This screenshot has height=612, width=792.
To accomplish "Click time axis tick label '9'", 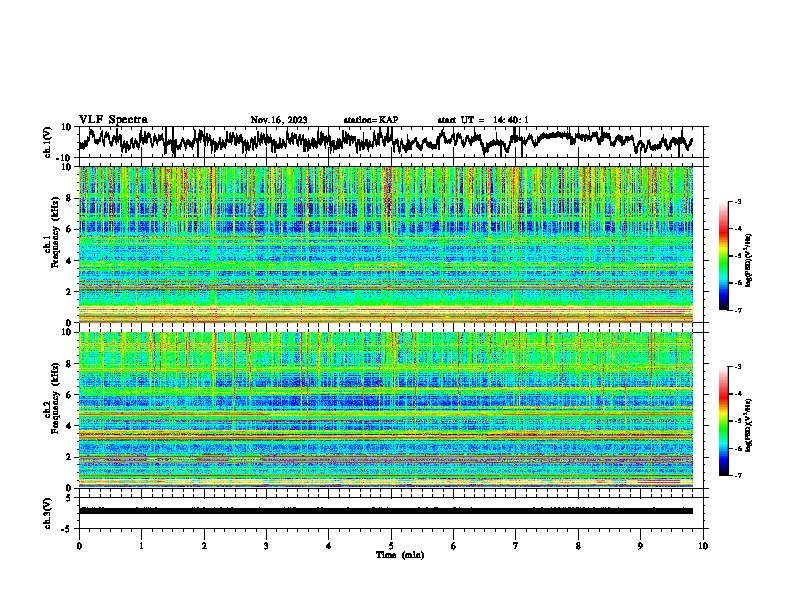I will click(x=640, y=546).
